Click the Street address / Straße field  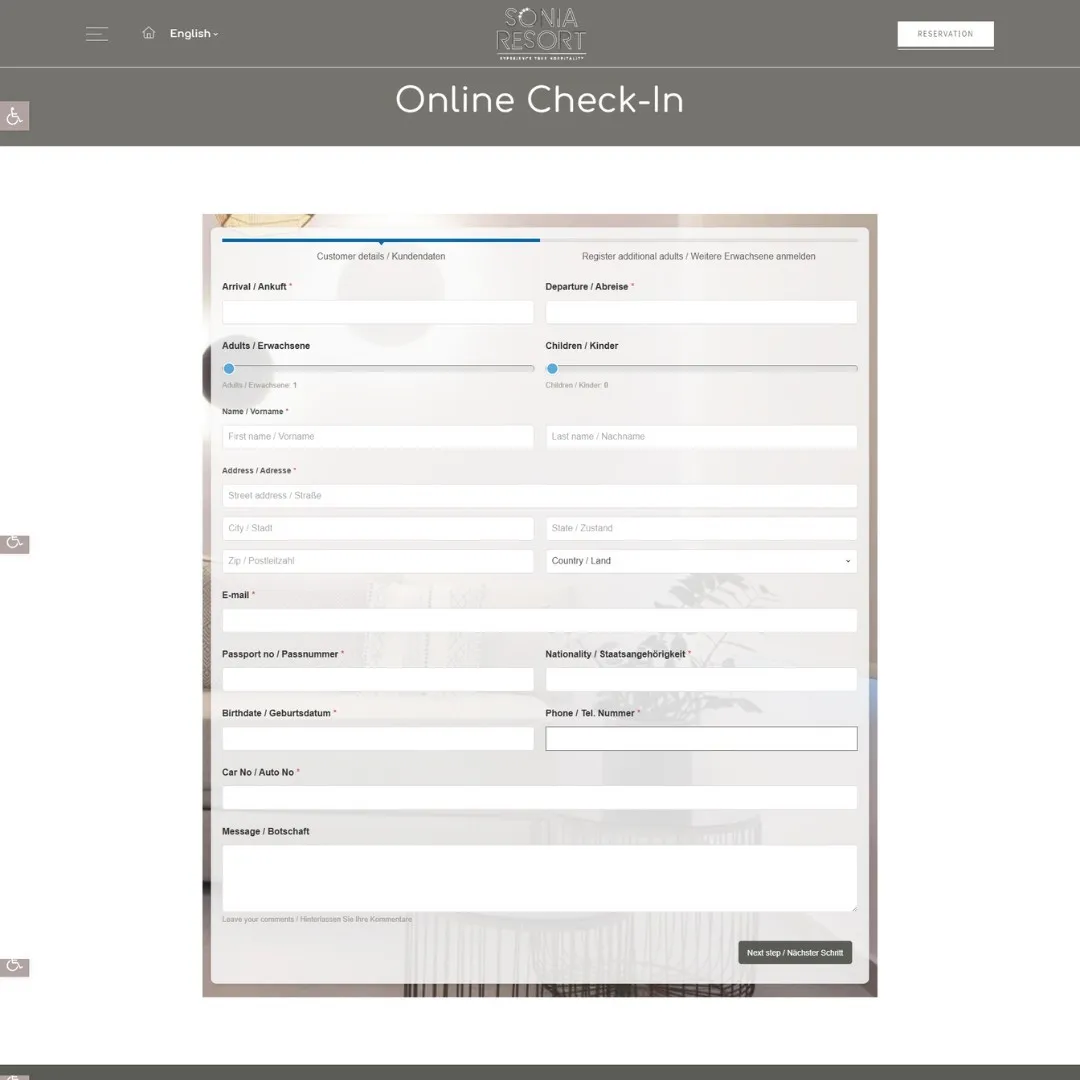point(539,496)
